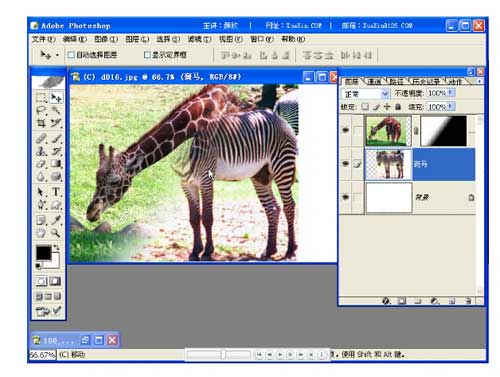Select the Move tool in toolbox
The height and width of the screenshot is (377, 500).
(56, 98)
